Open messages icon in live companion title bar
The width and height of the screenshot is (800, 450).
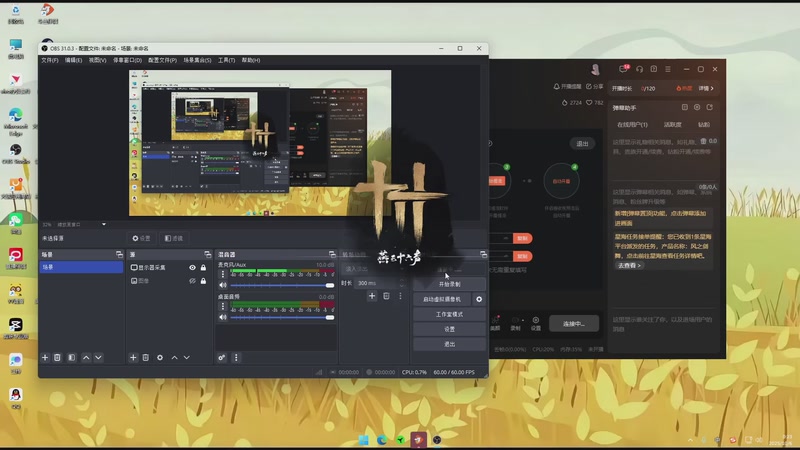(x=624, y=69)
